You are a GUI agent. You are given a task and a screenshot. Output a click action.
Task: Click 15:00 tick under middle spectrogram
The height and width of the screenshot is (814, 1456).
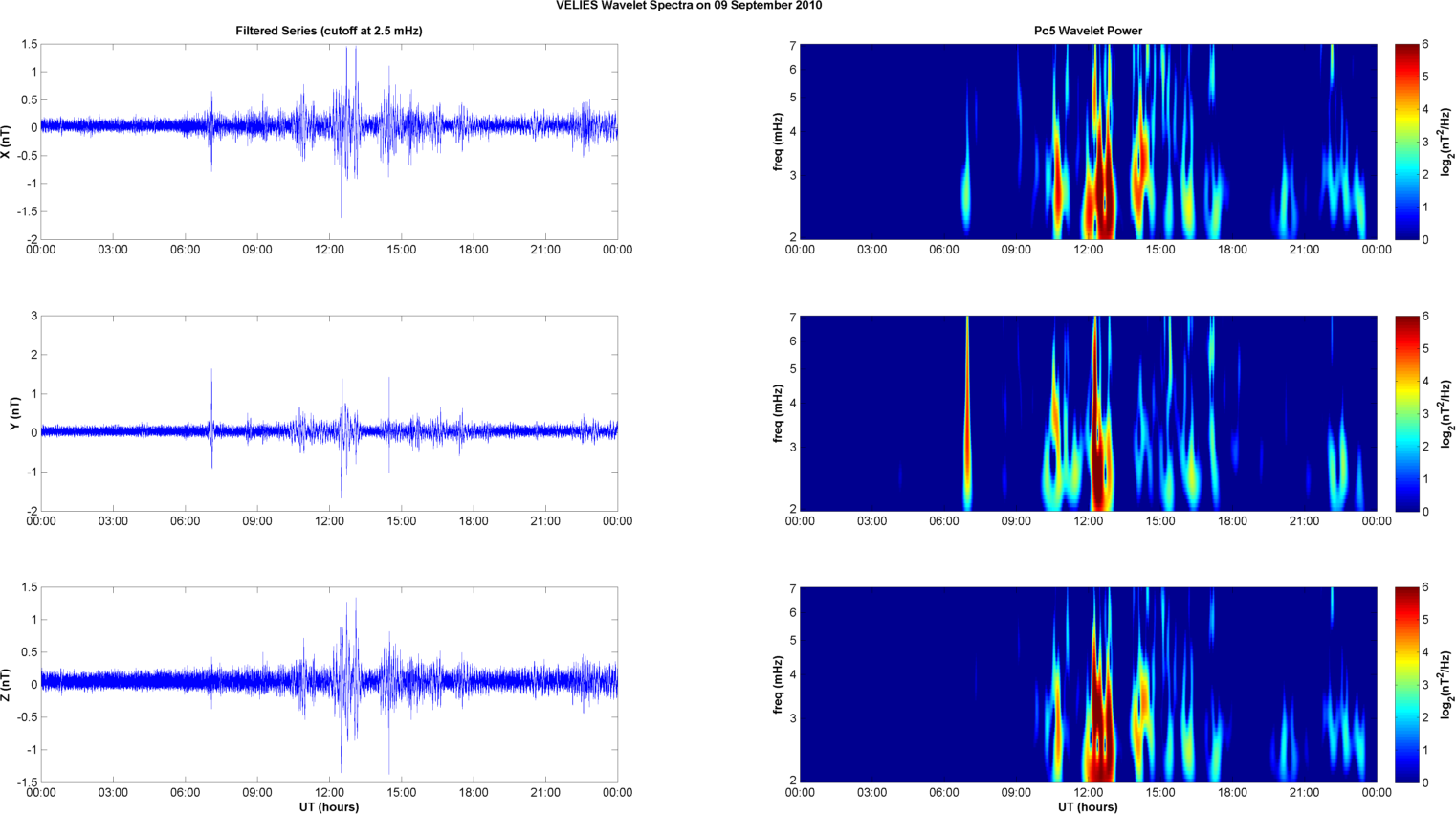pyautogui.click(x=1160, y=521)
